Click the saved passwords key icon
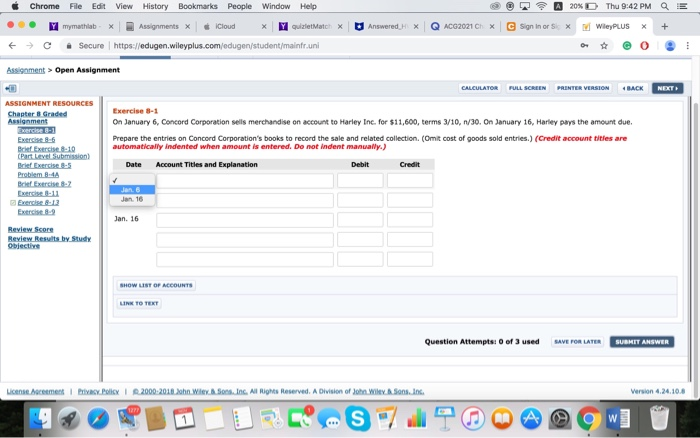Screen dimensions: 700x438 584,46
